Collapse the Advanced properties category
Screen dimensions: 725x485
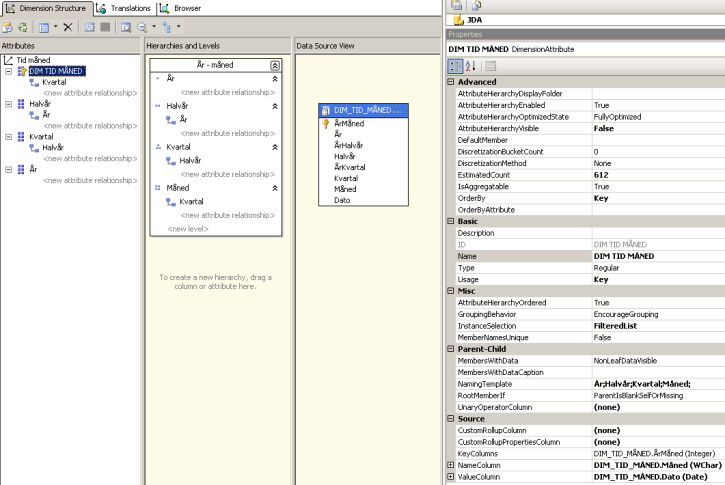[x=451, y=82]
